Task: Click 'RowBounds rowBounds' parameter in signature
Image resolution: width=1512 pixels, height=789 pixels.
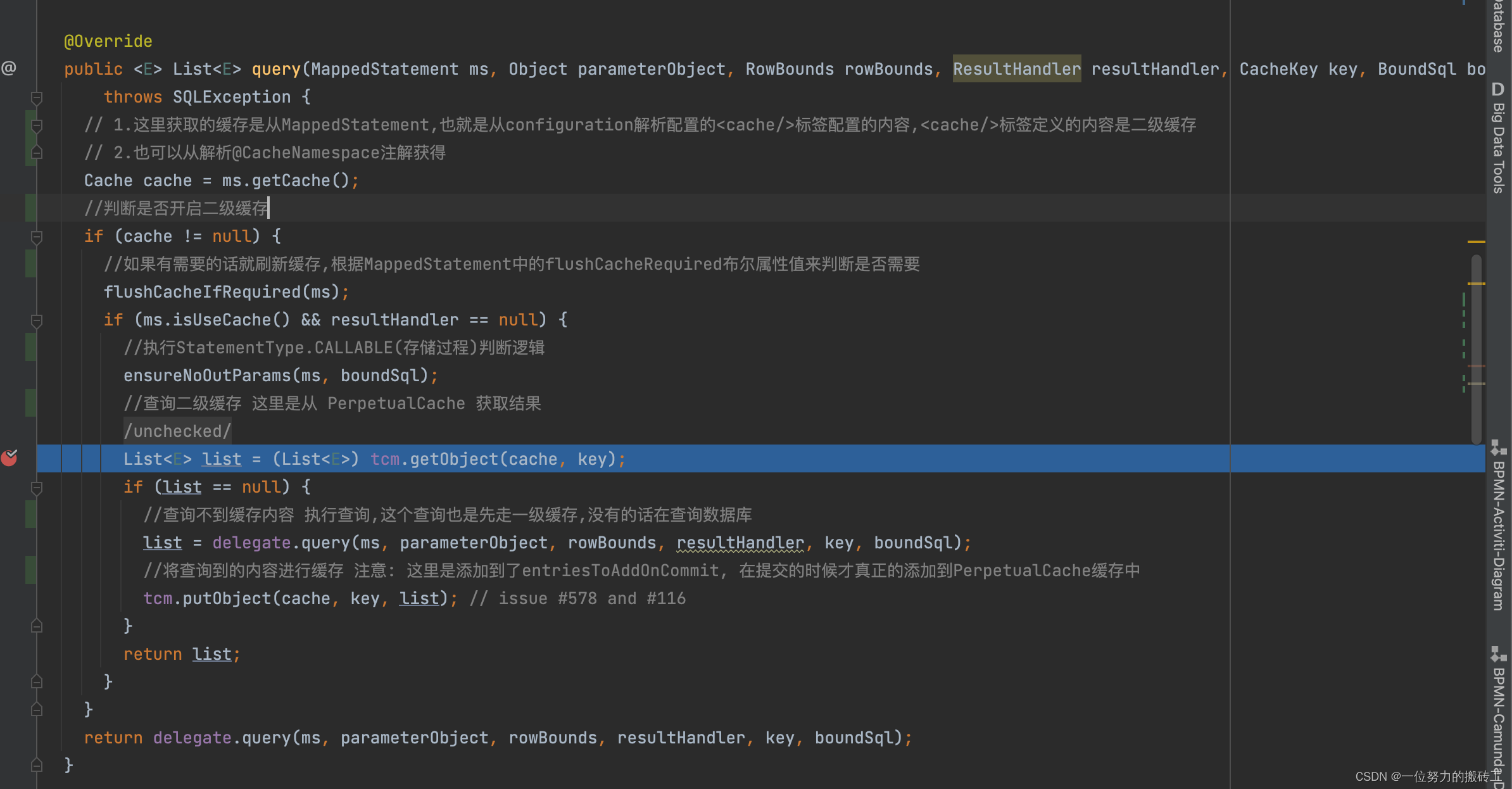Action: pos(839,69)
